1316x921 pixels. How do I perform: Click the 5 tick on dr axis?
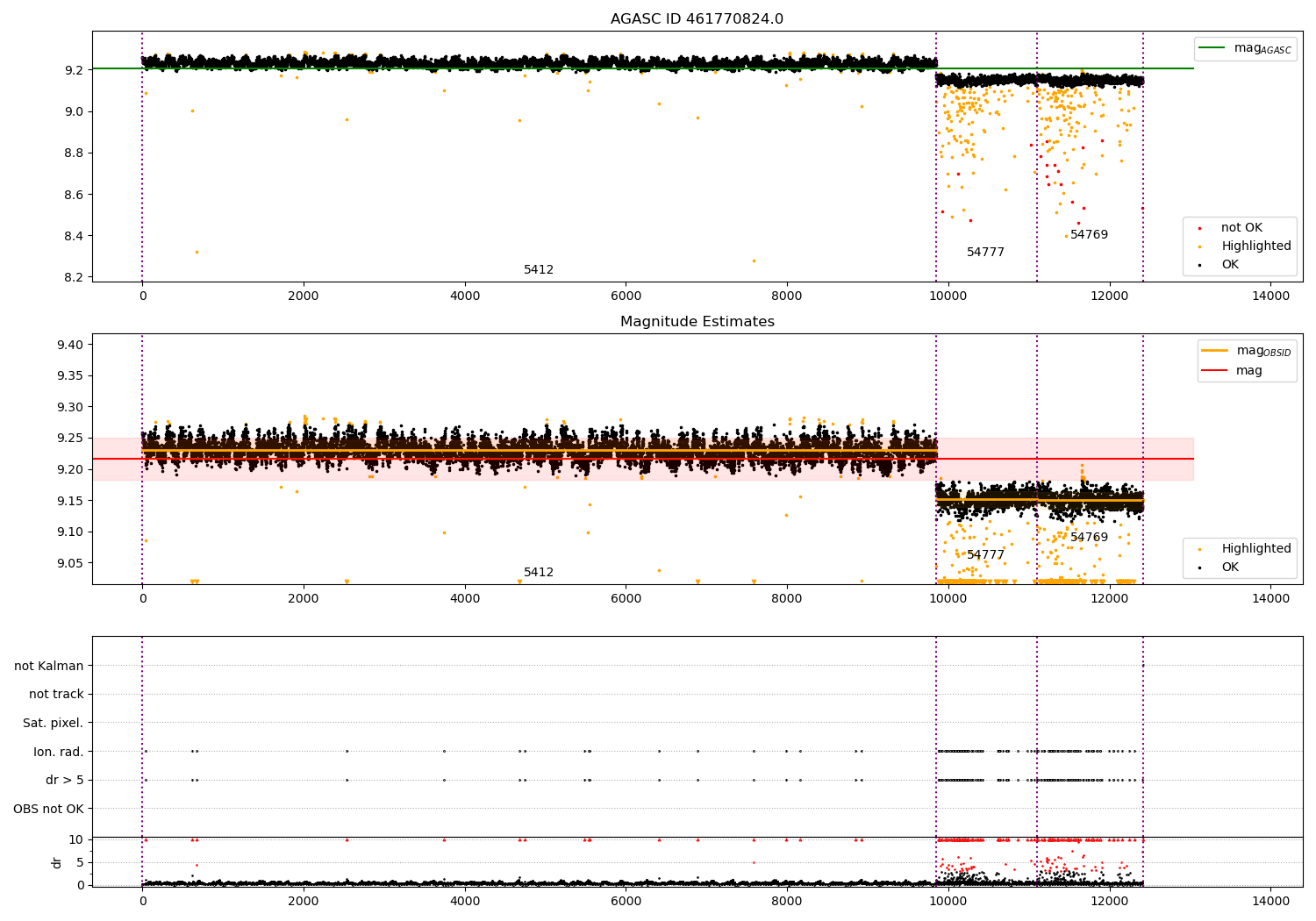[x=80, y=862]
